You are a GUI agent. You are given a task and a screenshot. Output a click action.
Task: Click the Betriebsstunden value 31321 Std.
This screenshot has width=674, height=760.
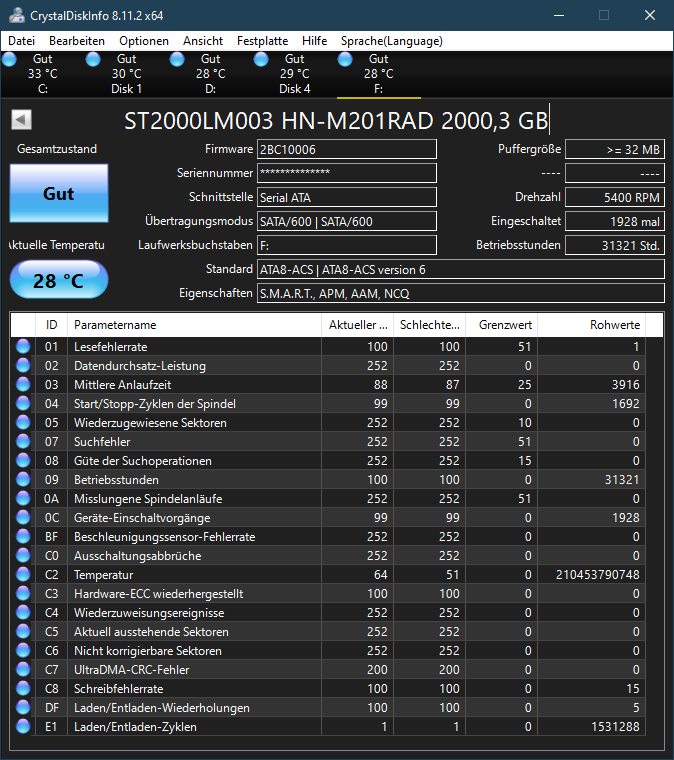[614, 245]
